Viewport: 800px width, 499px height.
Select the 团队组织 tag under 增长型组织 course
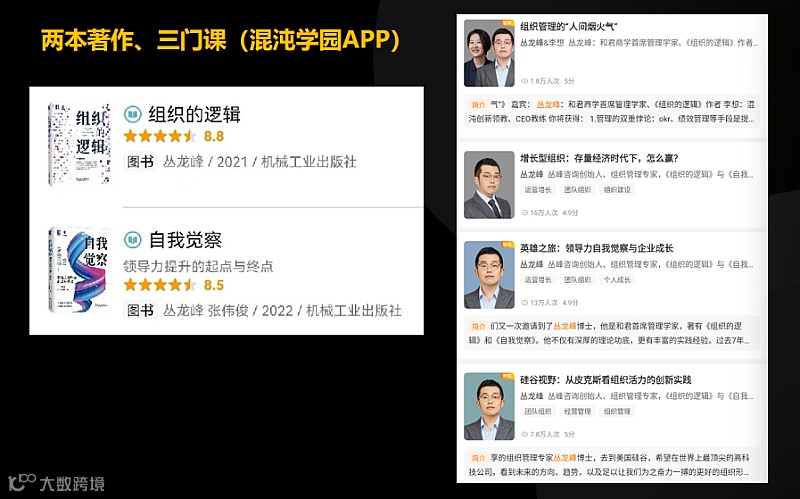(578, 190)
